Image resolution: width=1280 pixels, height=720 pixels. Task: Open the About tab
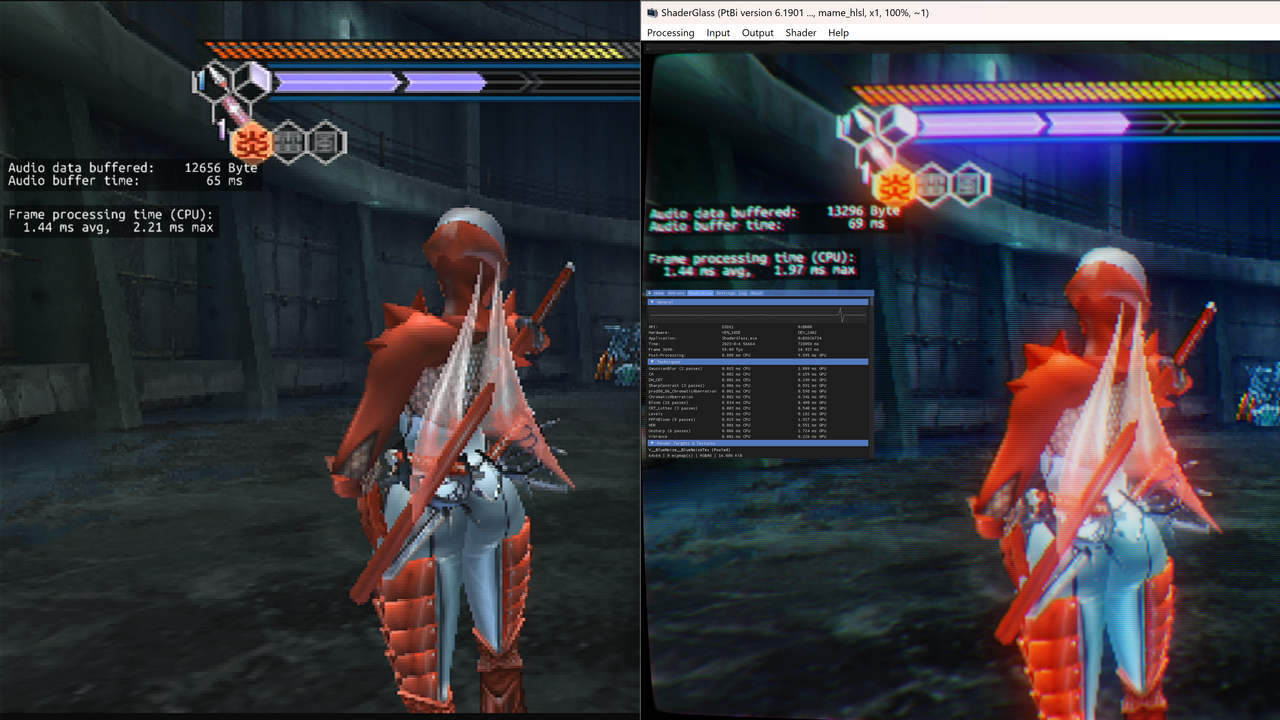757,293
